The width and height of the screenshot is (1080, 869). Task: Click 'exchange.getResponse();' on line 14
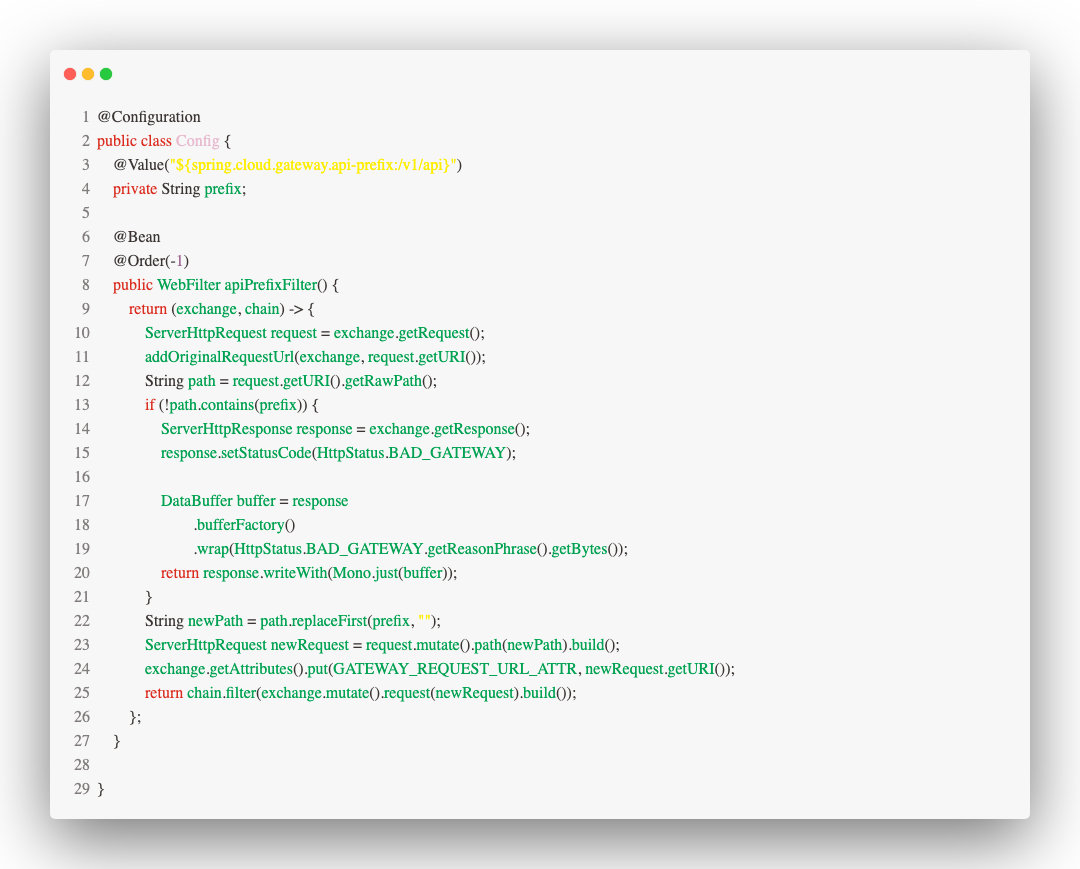(449, 429)
